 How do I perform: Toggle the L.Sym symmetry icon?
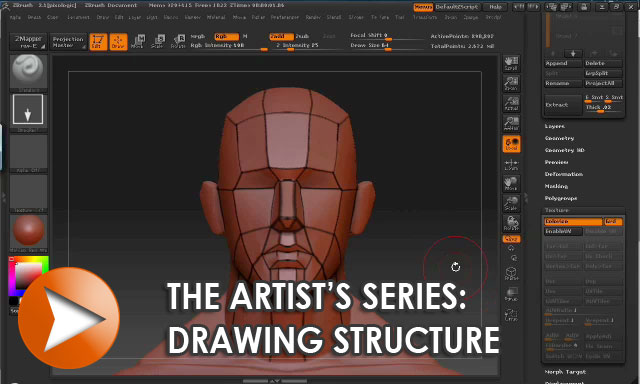coord(511,164)
